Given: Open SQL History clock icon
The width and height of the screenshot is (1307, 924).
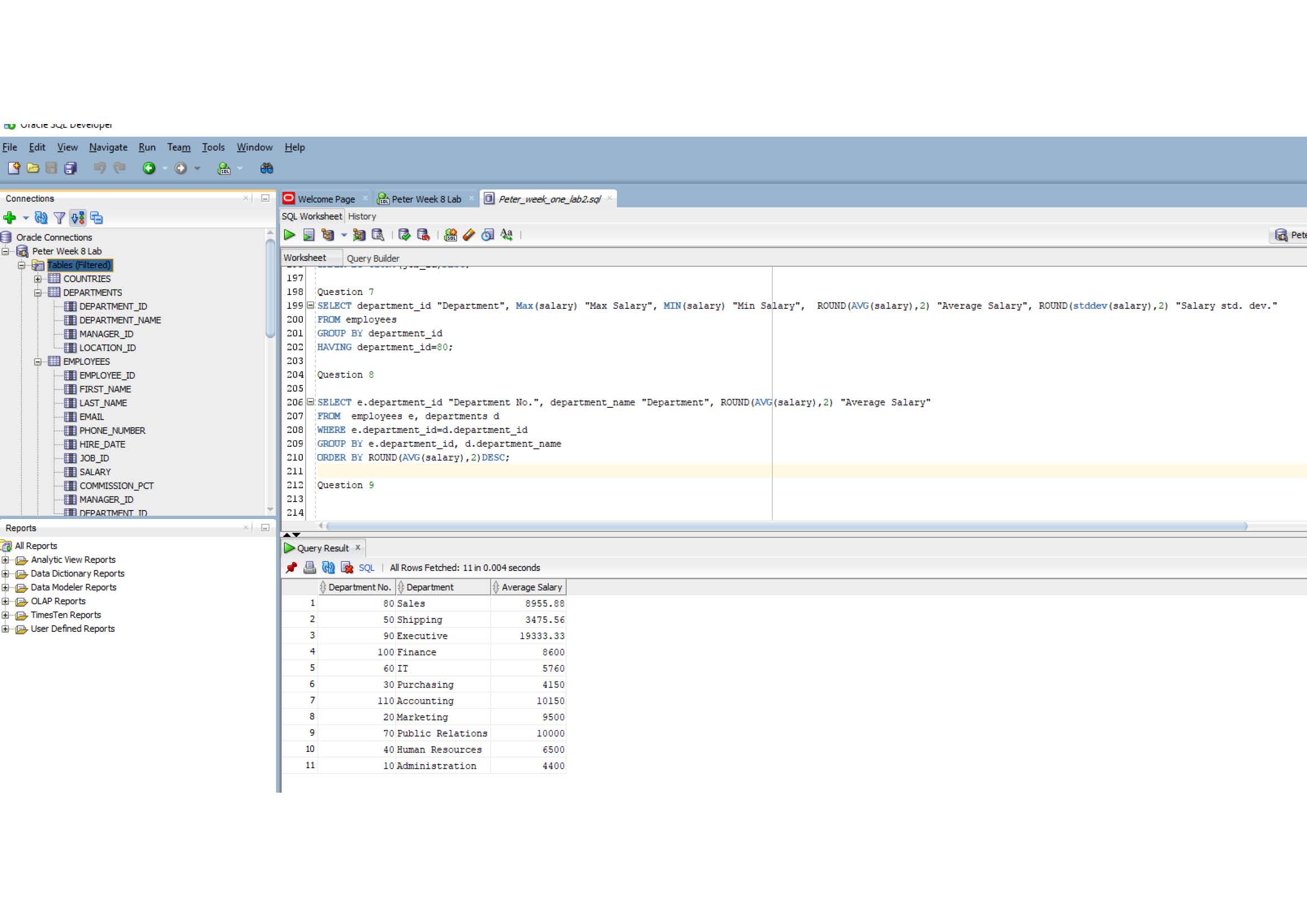Looking at the screenshot, I should 487,235.
